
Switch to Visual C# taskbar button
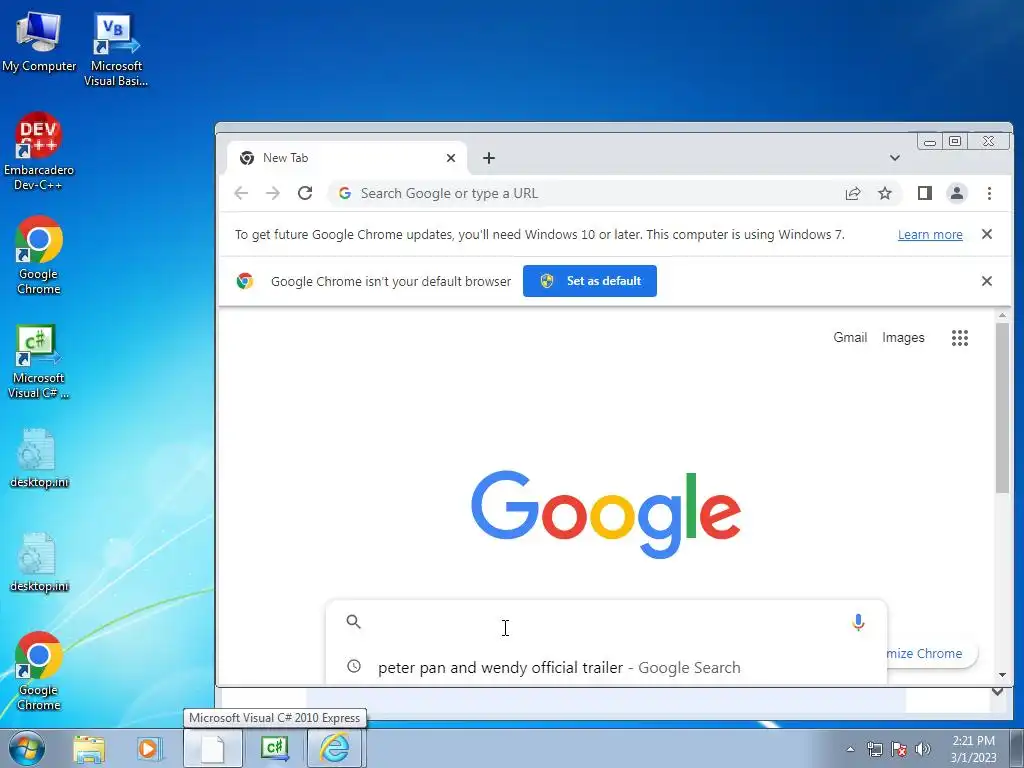pos(274,748)
